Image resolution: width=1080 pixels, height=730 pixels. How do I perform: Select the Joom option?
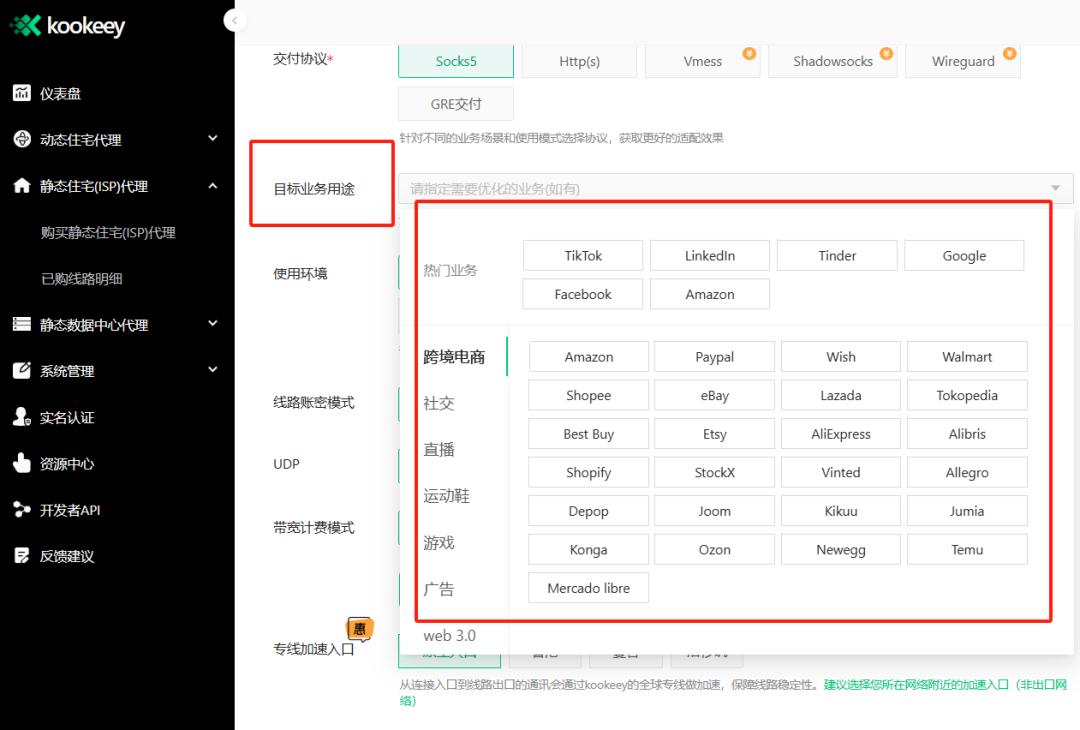[x=714, y=511]
